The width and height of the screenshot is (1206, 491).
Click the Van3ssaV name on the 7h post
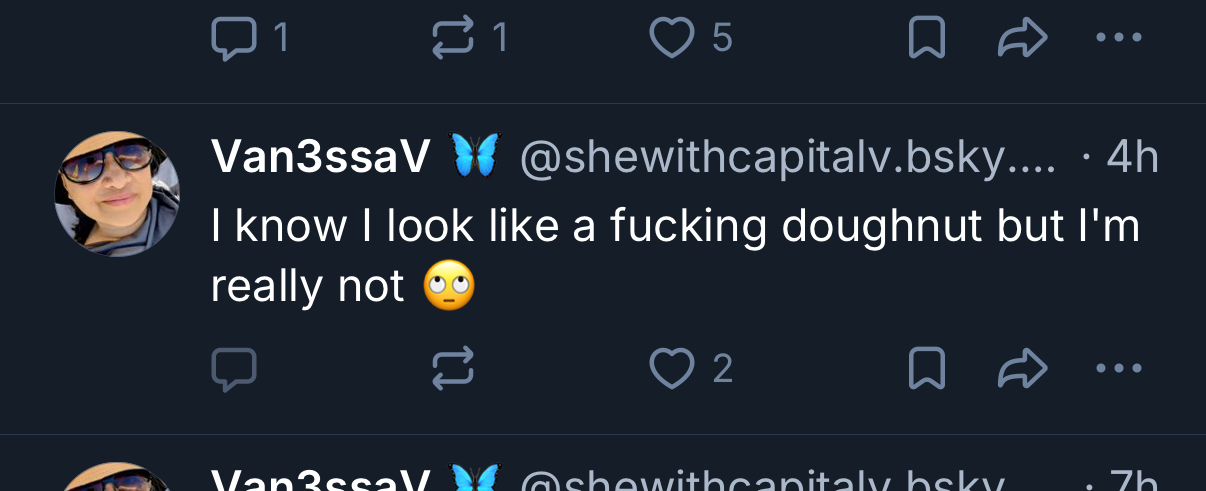[x=321, y=481]
